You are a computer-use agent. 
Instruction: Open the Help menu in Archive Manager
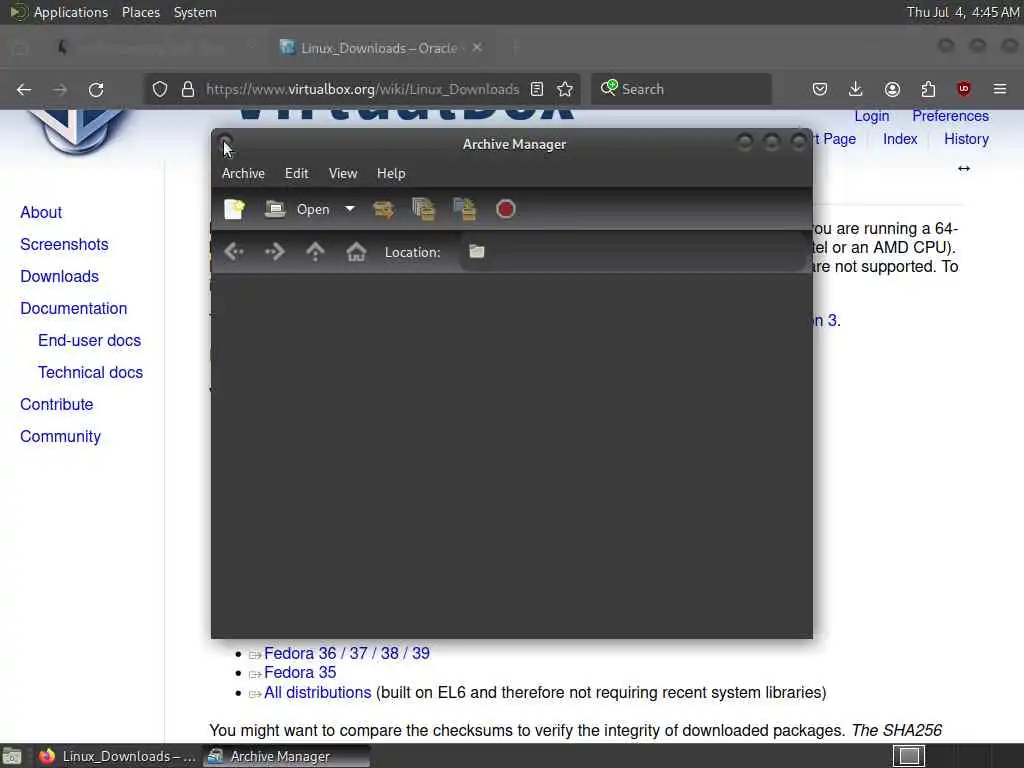[391, 173]
